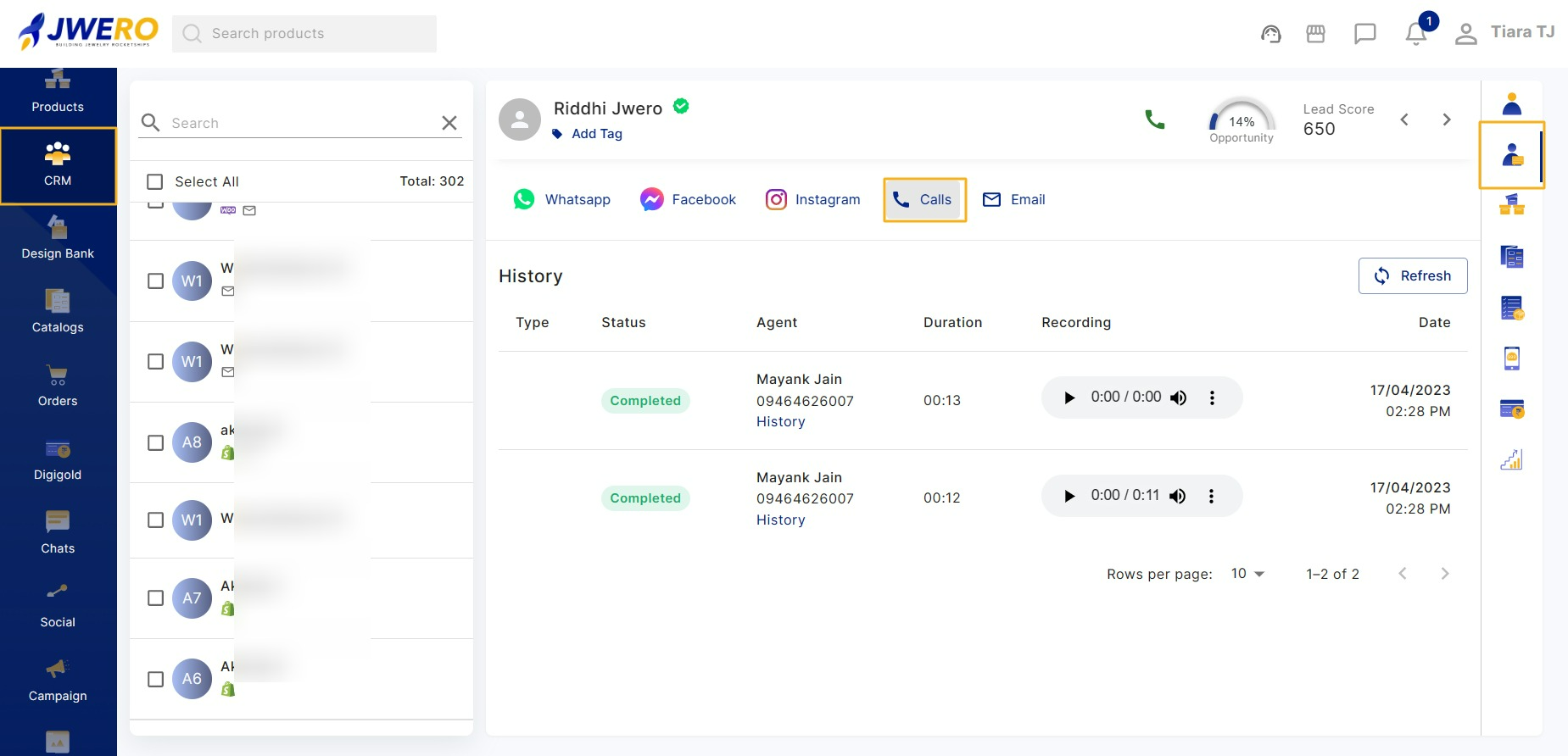The image size is (1568, 756).
Task: Switch to the Instagram tab
Action: (x=812, y=199)
